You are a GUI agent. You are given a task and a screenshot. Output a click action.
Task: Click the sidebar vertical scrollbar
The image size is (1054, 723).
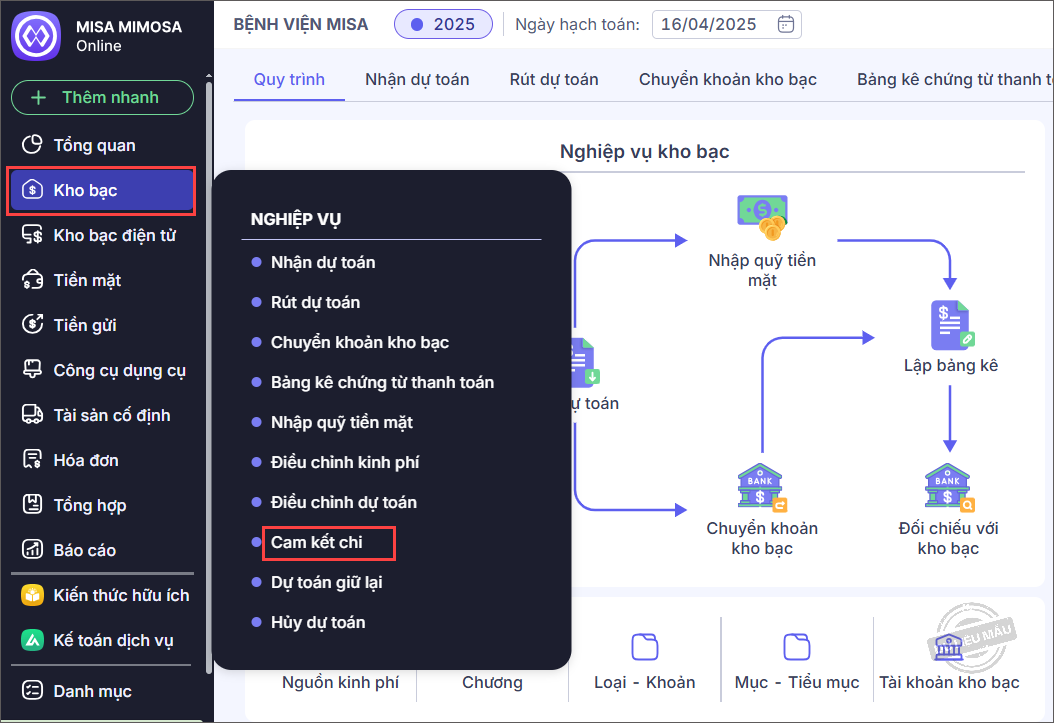(209, 376)
